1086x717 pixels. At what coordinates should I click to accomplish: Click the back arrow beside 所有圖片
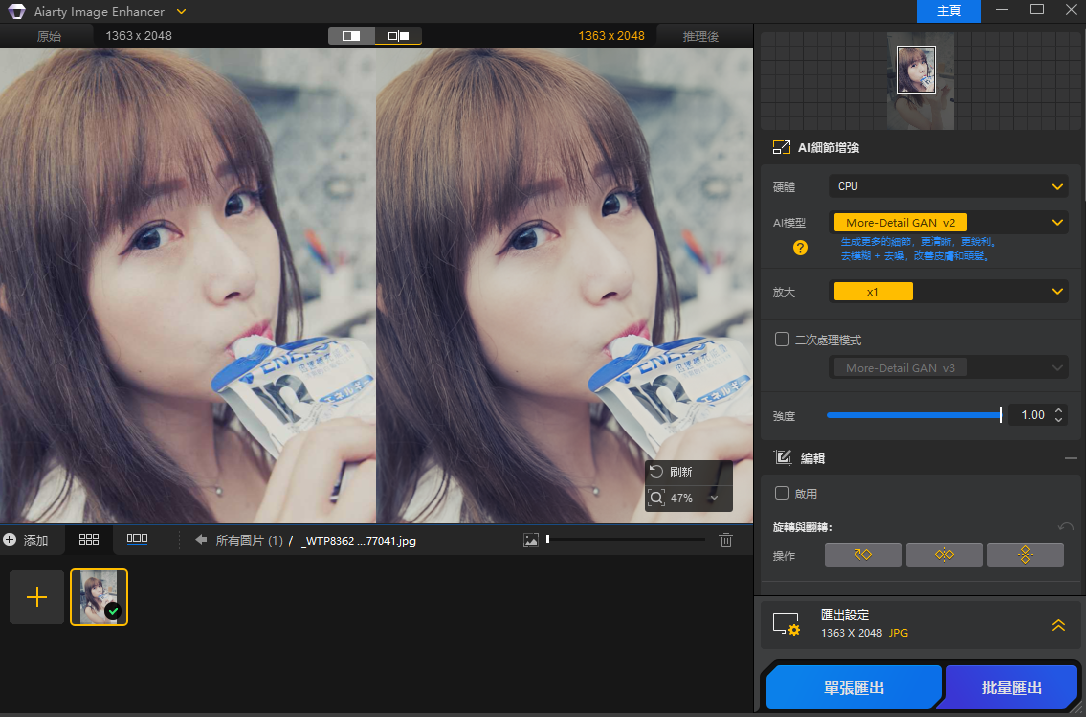click(201, 540)
